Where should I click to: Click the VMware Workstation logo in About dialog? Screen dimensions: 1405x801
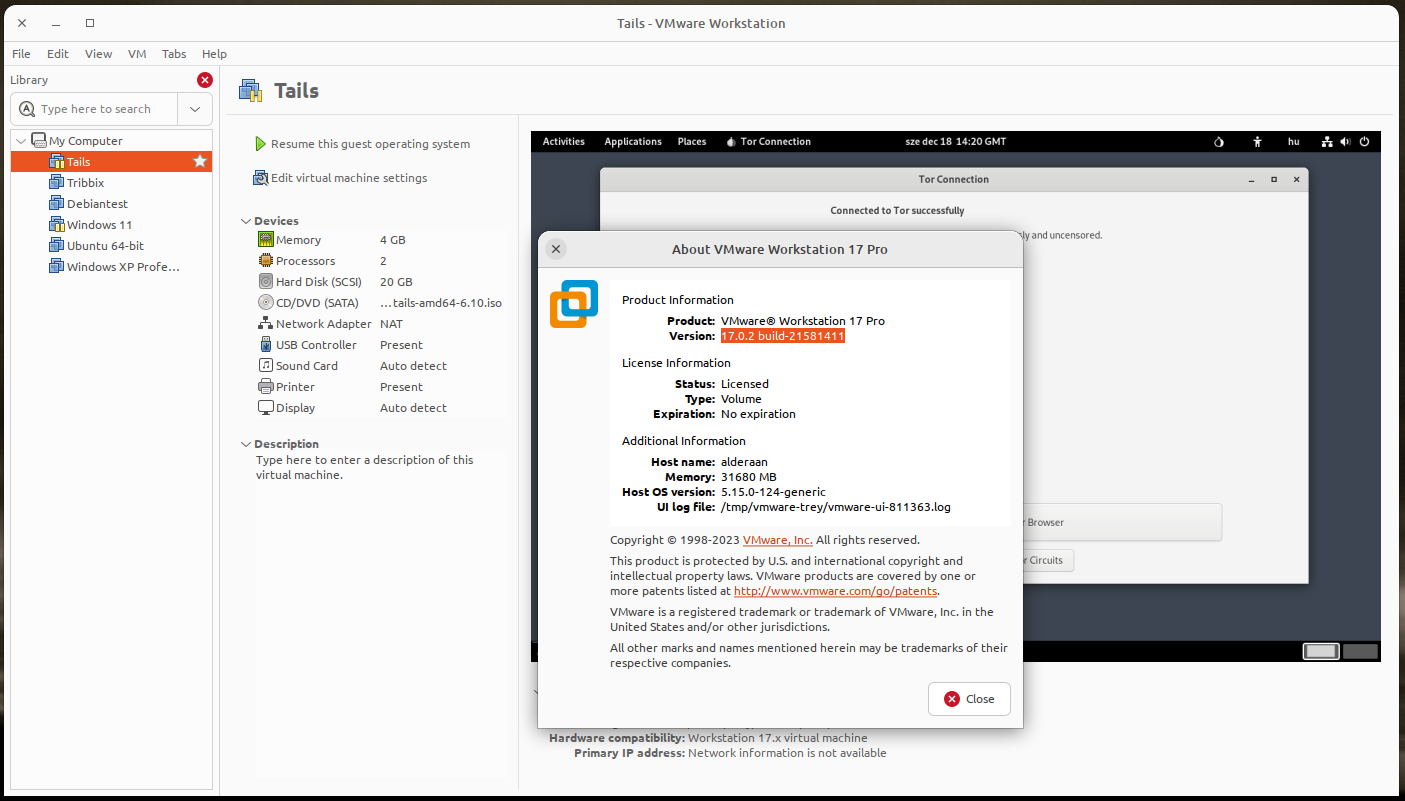coord(574,304)
